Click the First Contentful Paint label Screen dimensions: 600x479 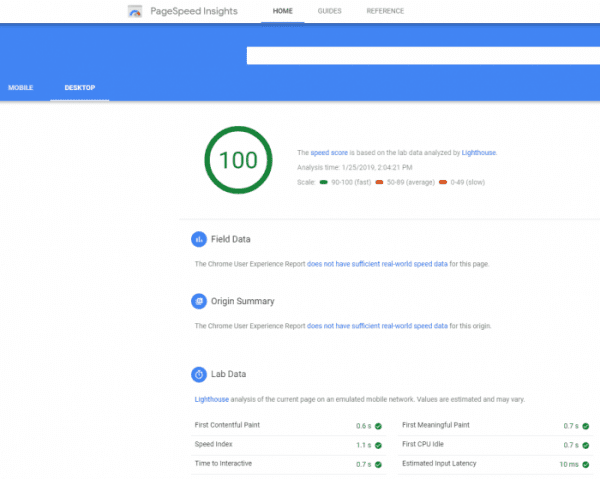[x=227, y=425]
